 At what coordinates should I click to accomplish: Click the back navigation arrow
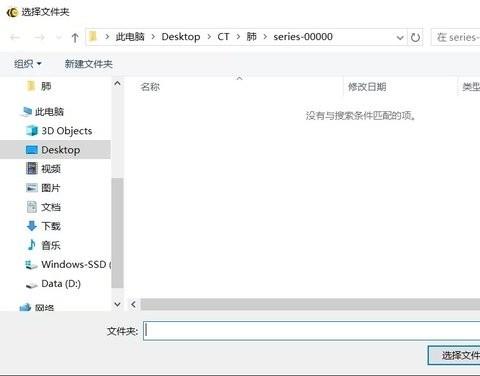pos(15,37)
